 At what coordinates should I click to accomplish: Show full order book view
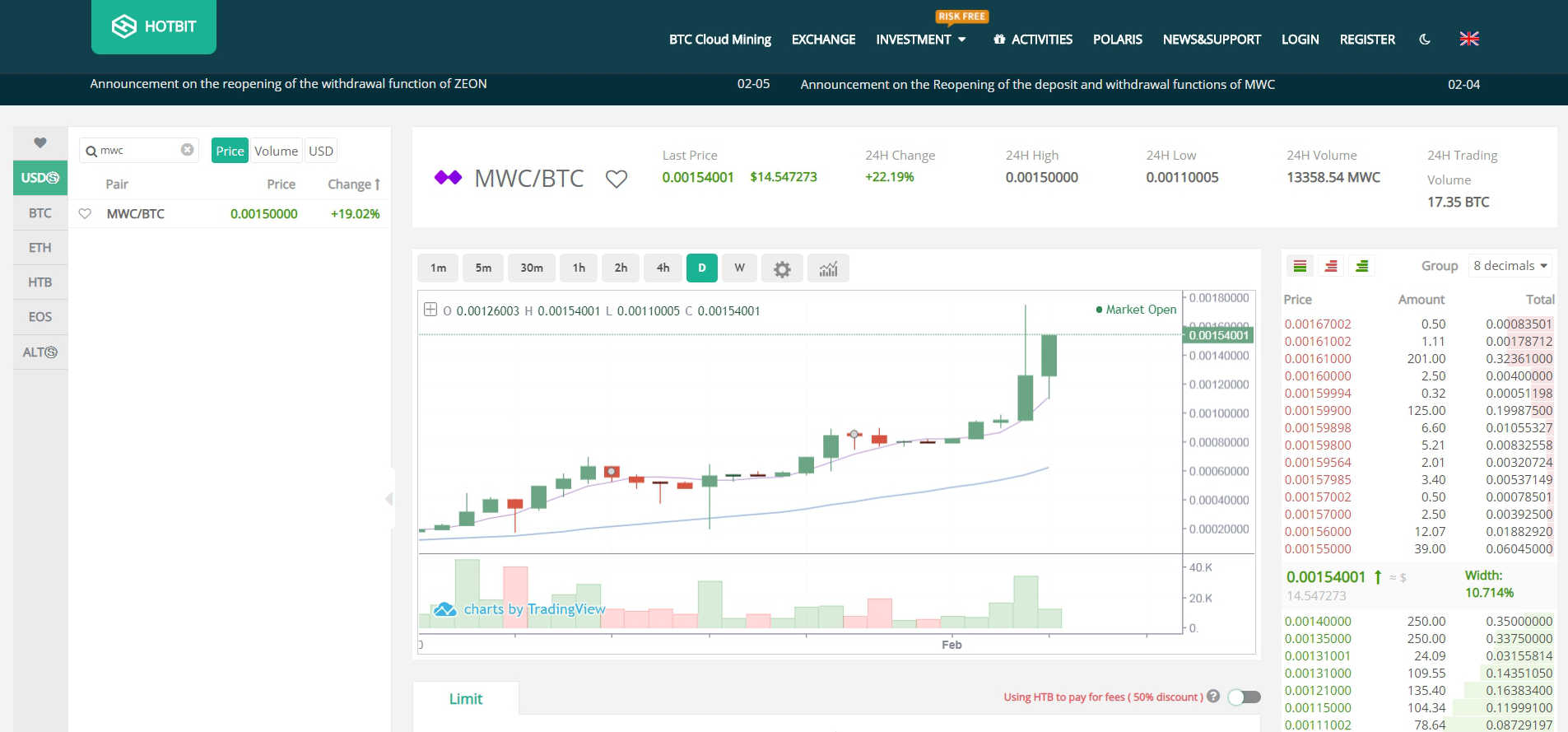[1300, 266]
